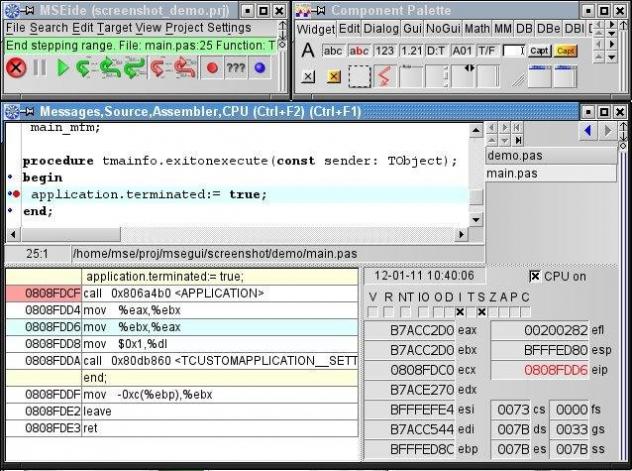Uncheck the 'CPU on' checkbox
Screen dimensions: 632x471
click(535, 276)
